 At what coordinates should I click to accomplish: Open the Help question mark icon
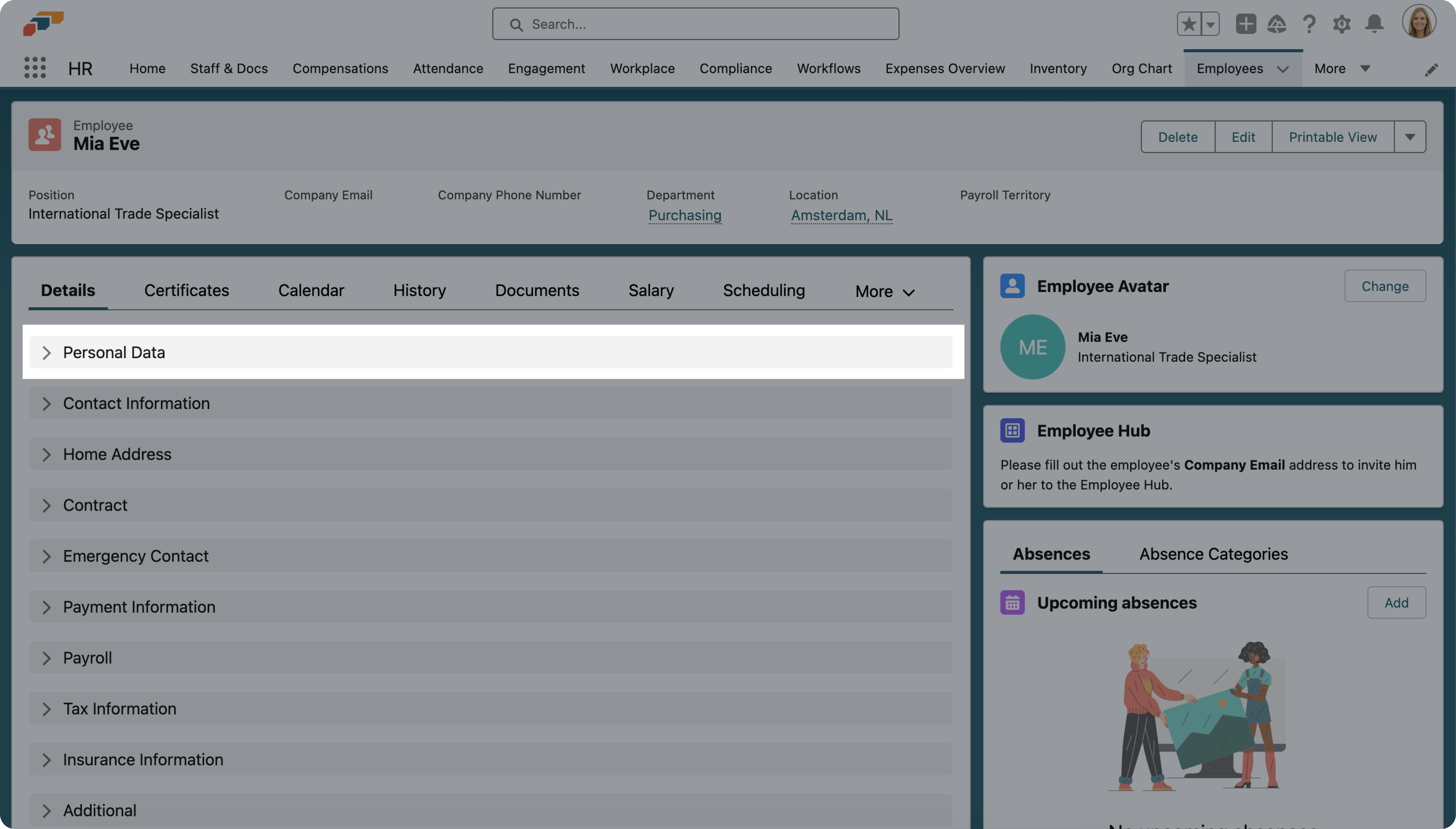[1309, 24]
